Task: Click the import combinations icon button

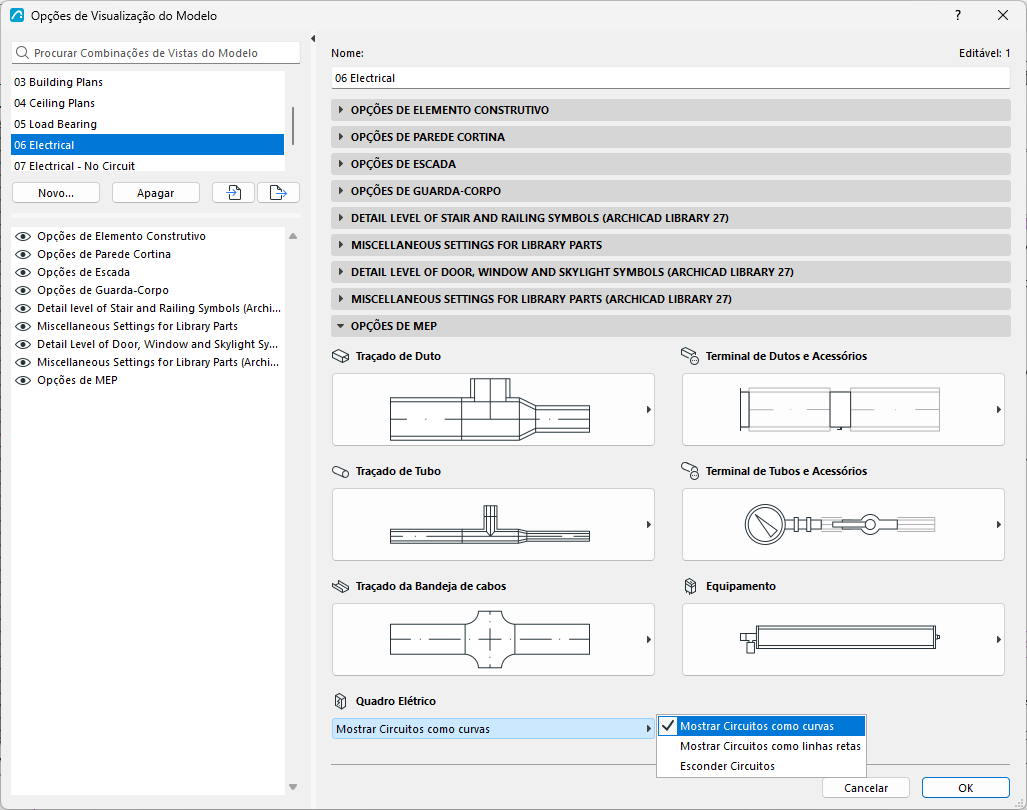Action: coord(233,193)
